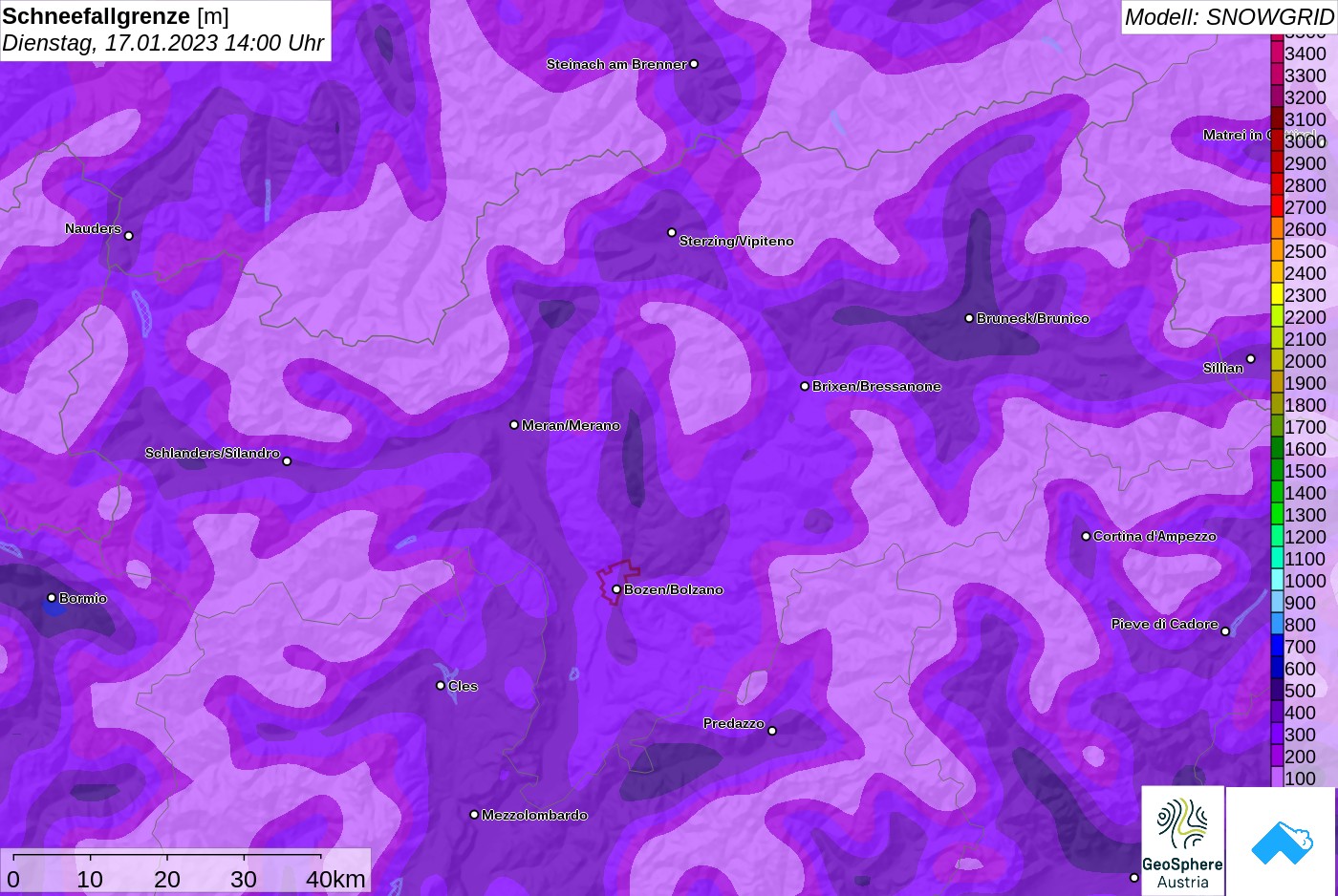Screen dimensions: 1338x896
Task: Click the 500 legend value
Action: [1300, 691]
